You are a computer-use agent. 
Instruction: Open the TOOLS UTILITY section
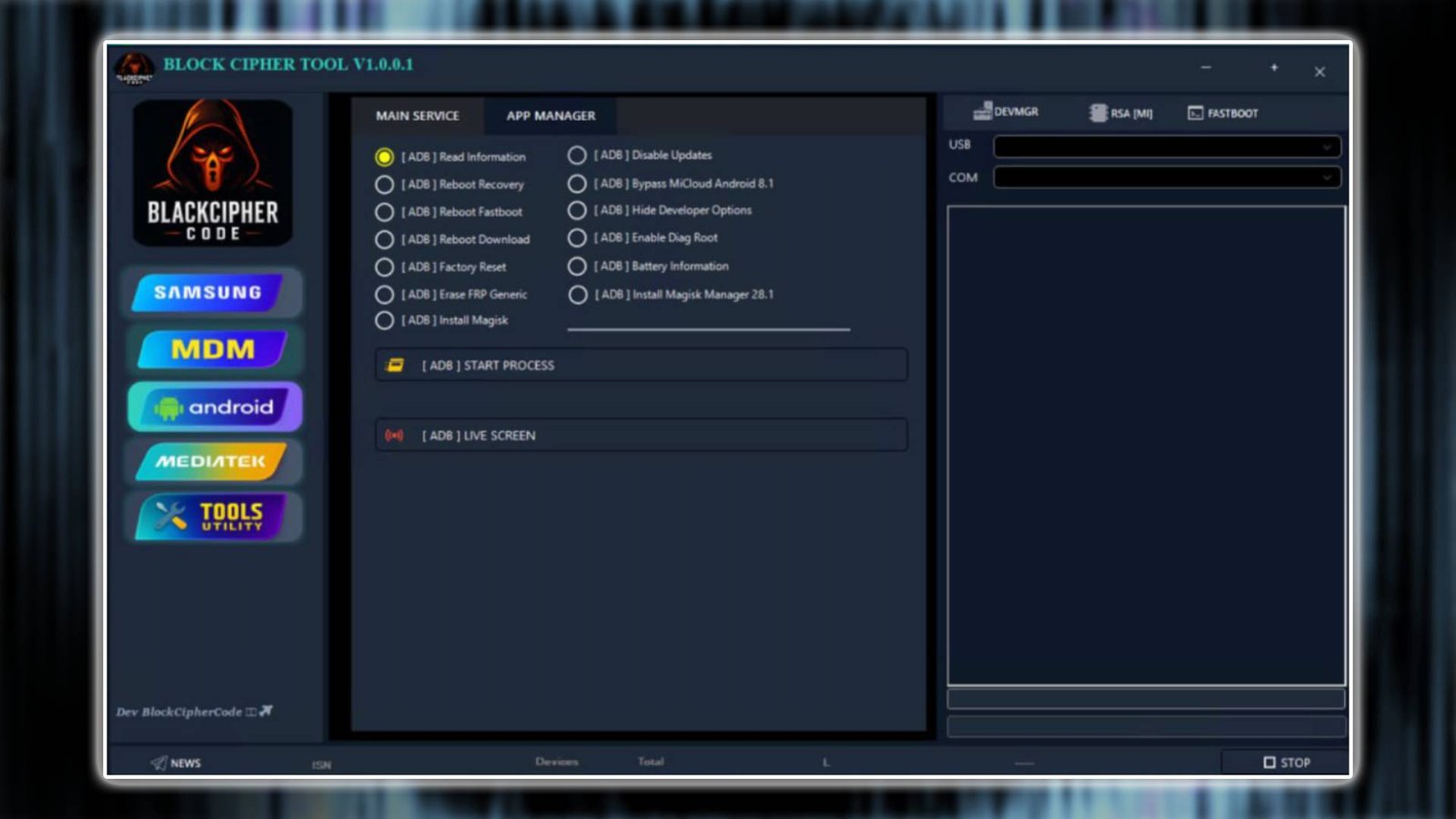click(x=212, y=517)
